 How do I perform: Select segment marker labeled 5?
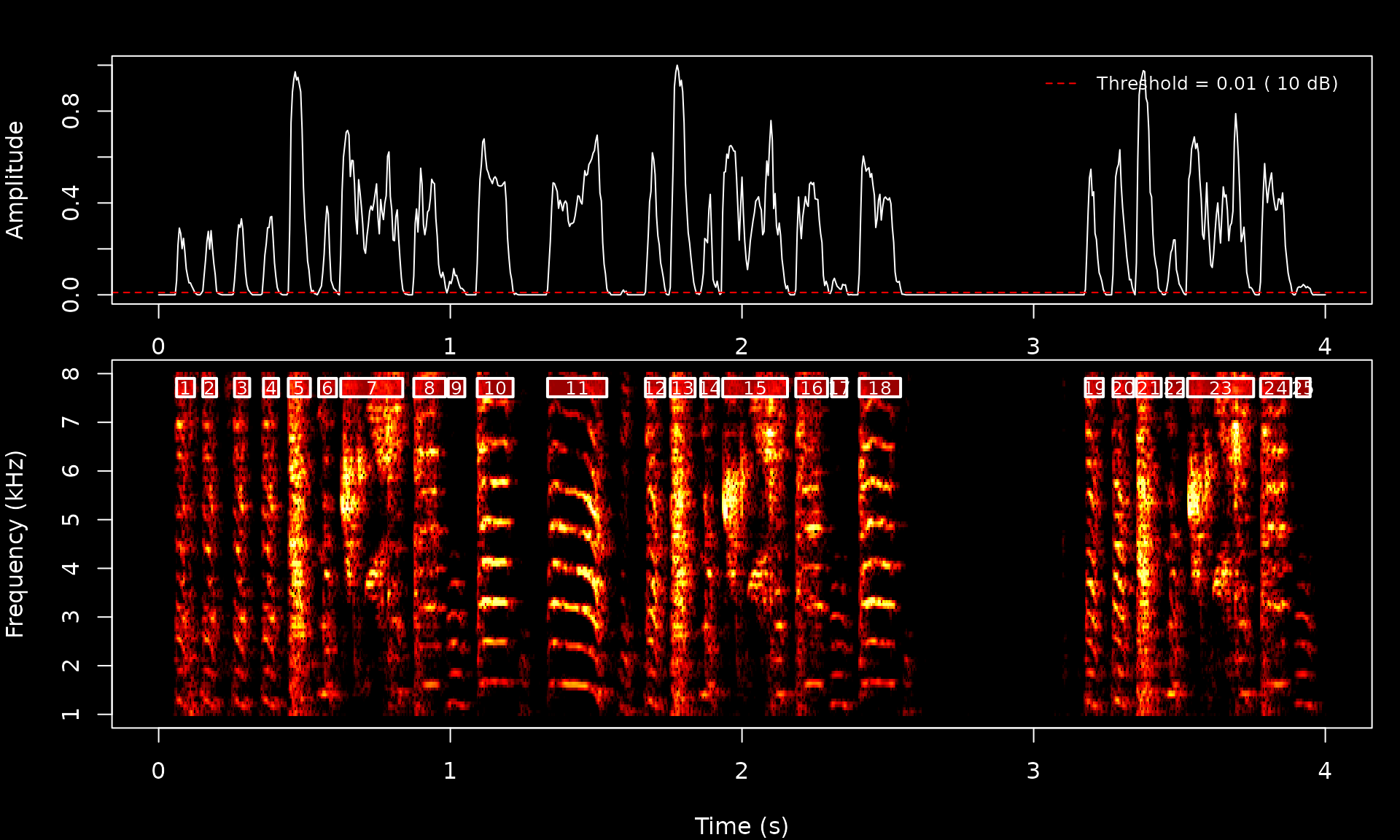point(299,388)
